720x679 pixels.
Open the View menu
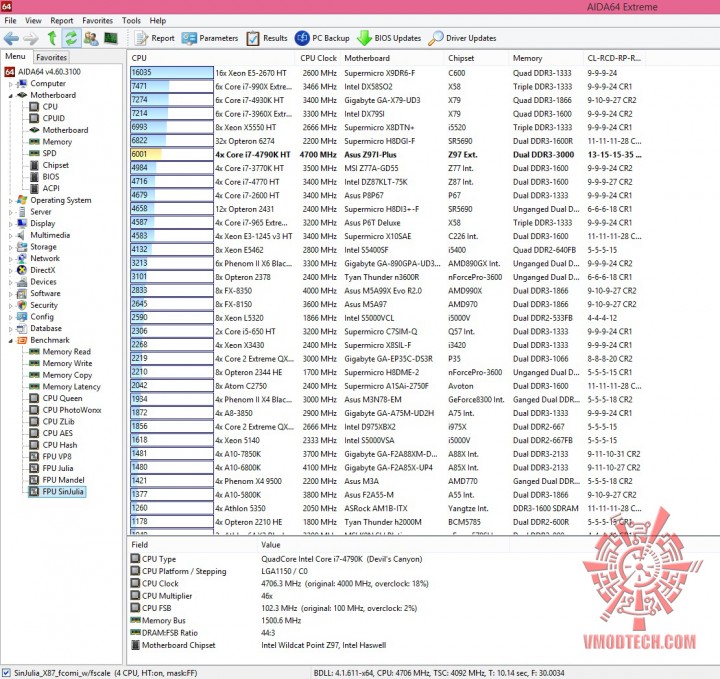point(33,21)
